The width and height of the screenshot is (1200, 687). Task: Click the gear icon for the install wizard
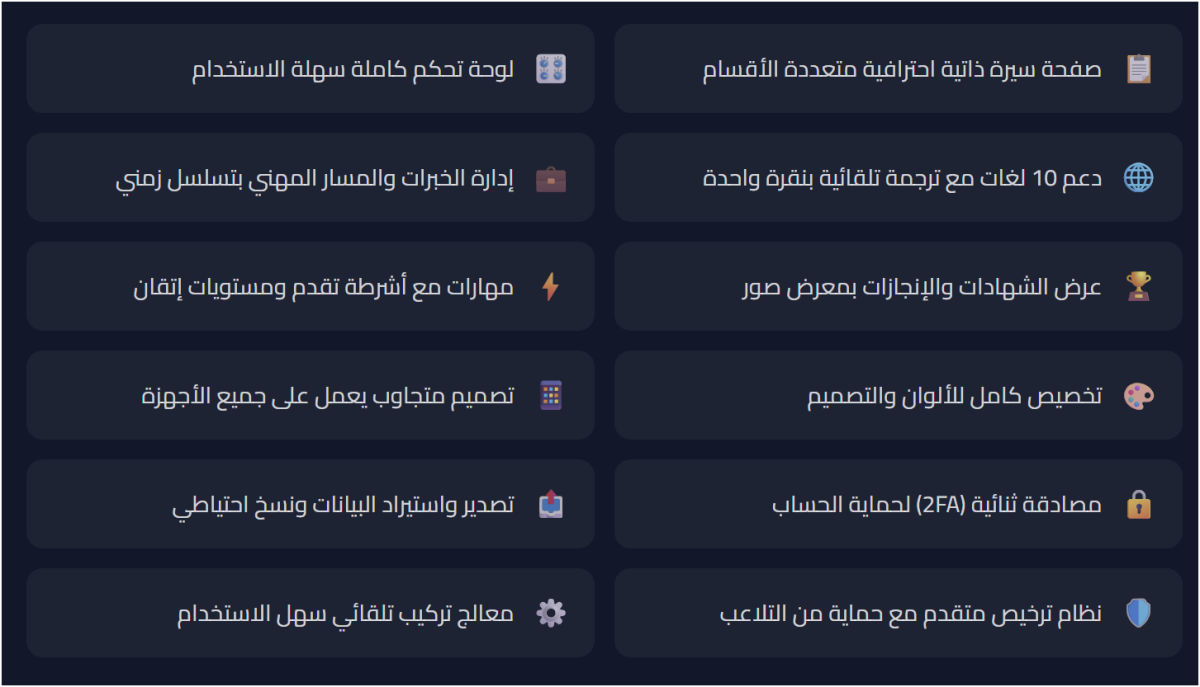point(550,613)
